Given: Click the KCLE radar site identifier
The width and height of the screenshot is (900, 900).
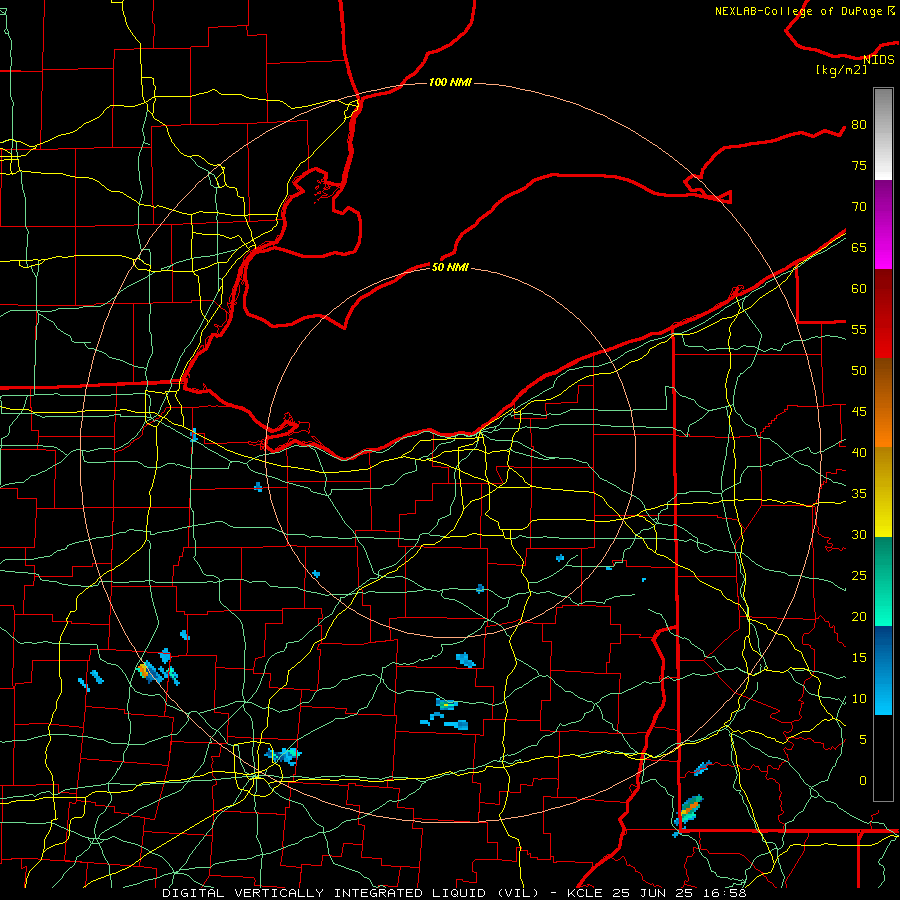Looking at the screenshot, I should click(x=585, y=893).
